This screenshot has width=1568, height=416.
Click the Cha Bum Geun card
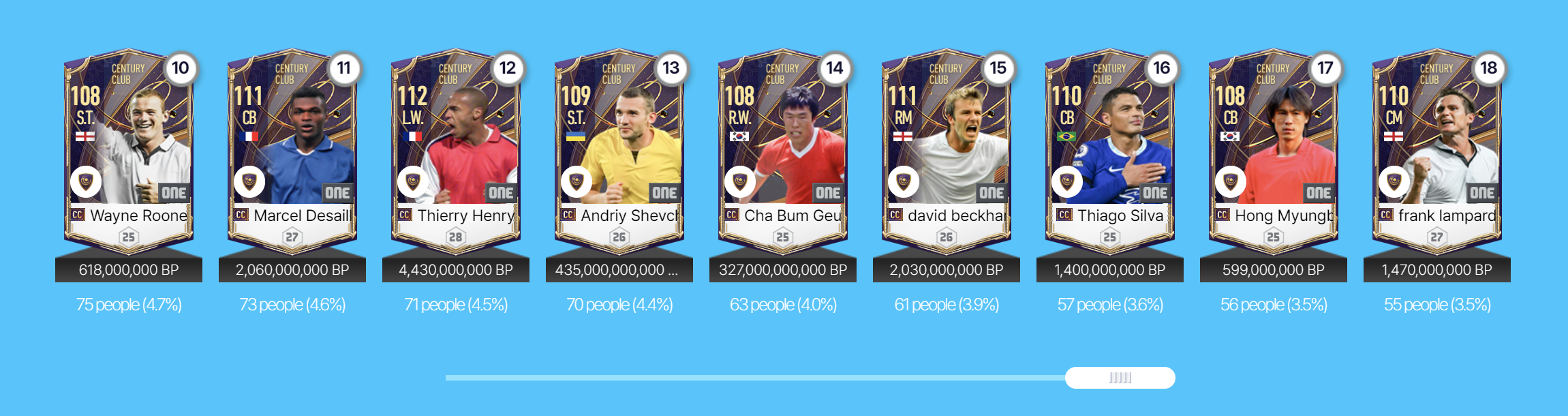click(783, 151)
